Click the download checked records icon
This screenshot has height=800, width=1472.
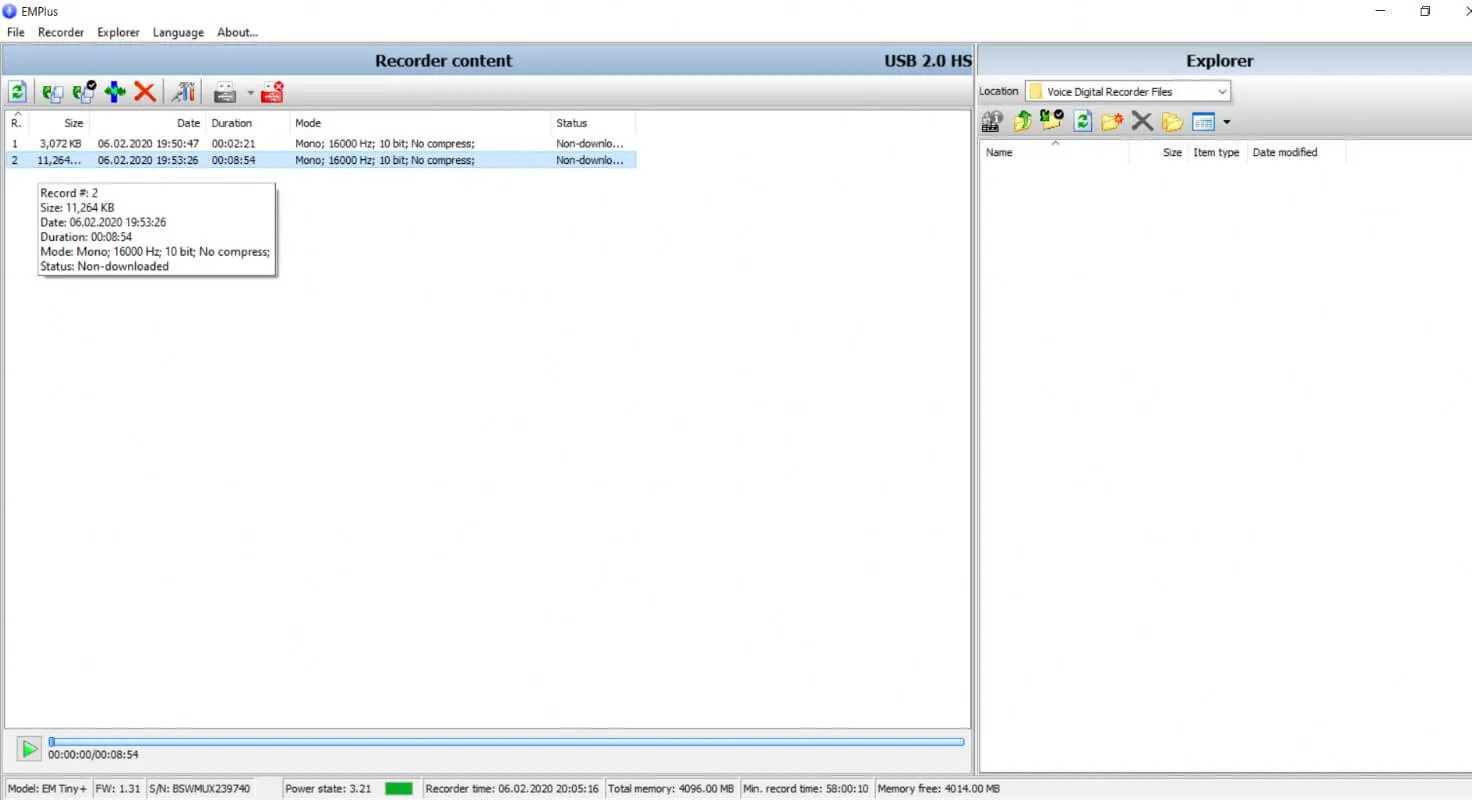[x=84, y=92]
